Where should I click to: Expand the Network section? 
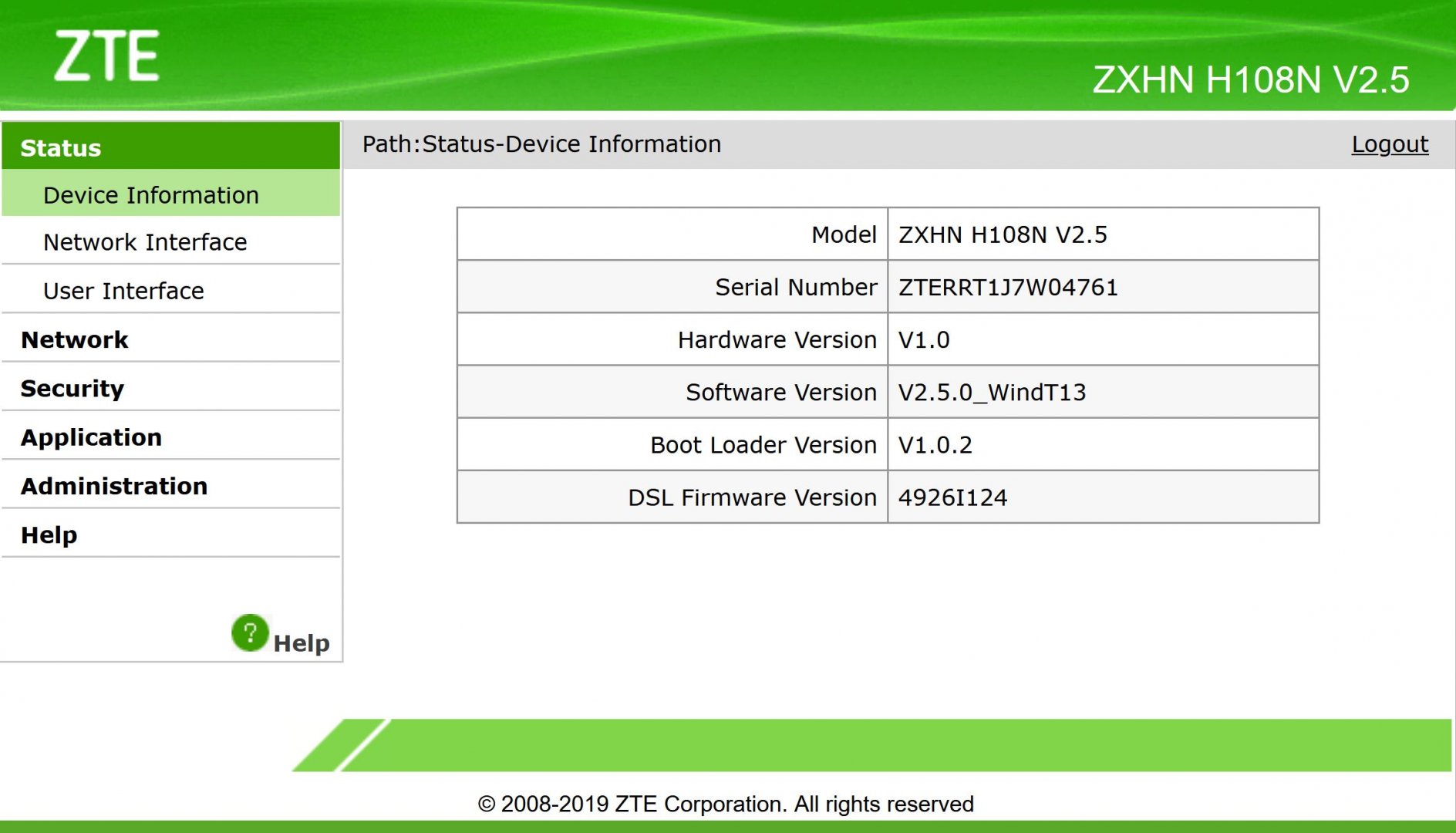(x=74, y=339)
